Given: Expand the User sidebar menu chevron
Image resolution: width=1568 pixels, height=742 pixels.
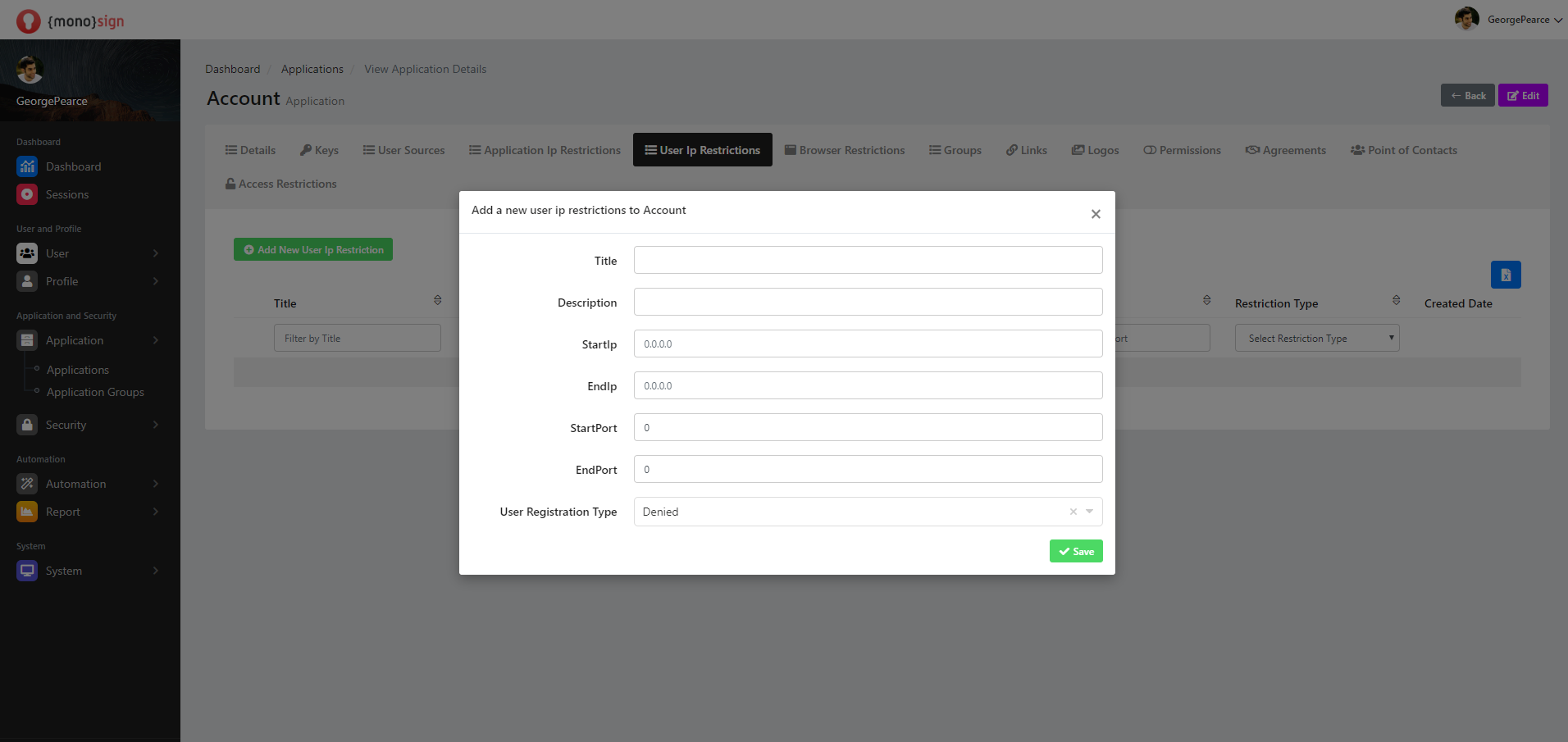Looking at the screenshot, I should pyautogui.click(x=156, y=253).
